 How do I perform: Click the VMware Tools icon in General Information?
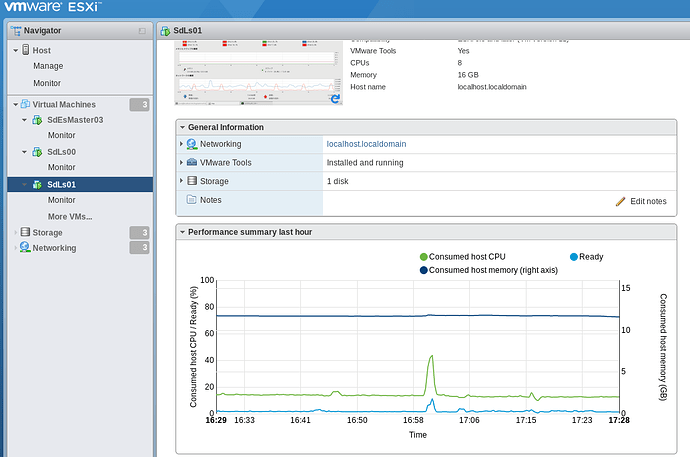point(192,162)
